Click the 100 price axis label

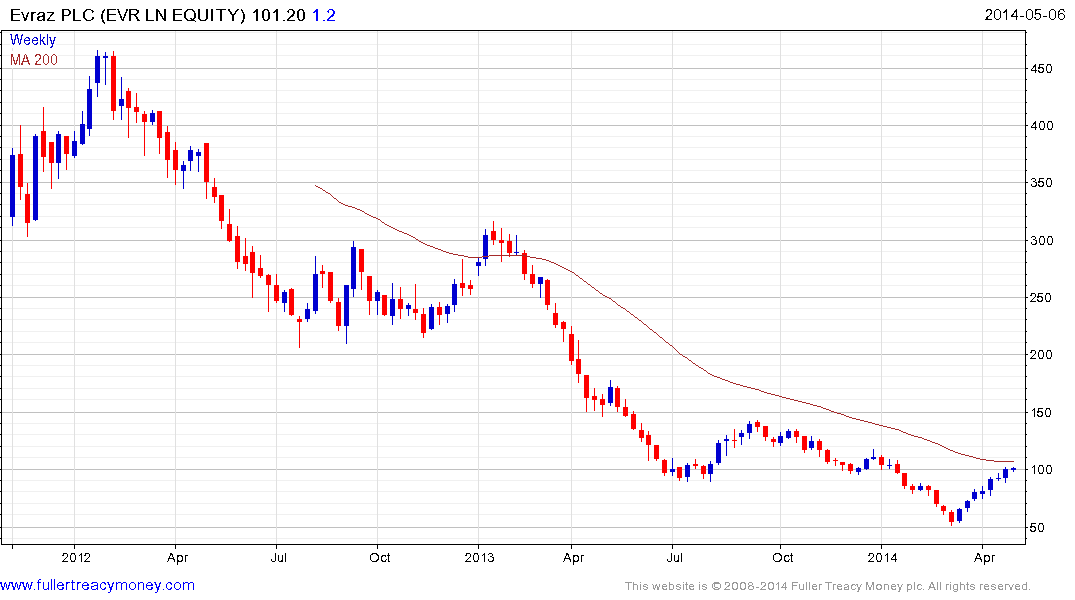tap(1042, 470)
